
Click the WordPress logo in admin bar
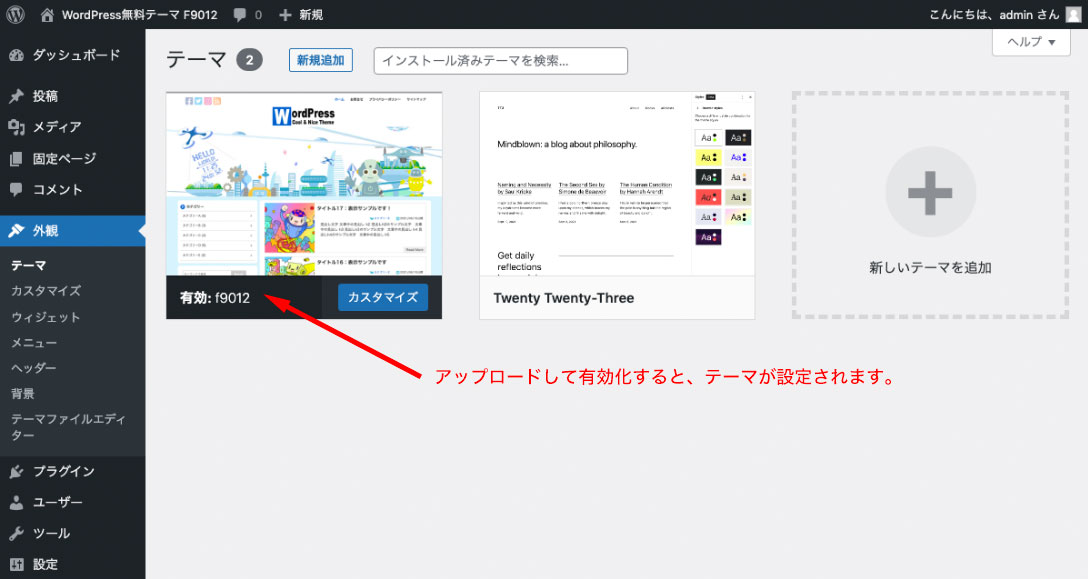coord(15,14)
